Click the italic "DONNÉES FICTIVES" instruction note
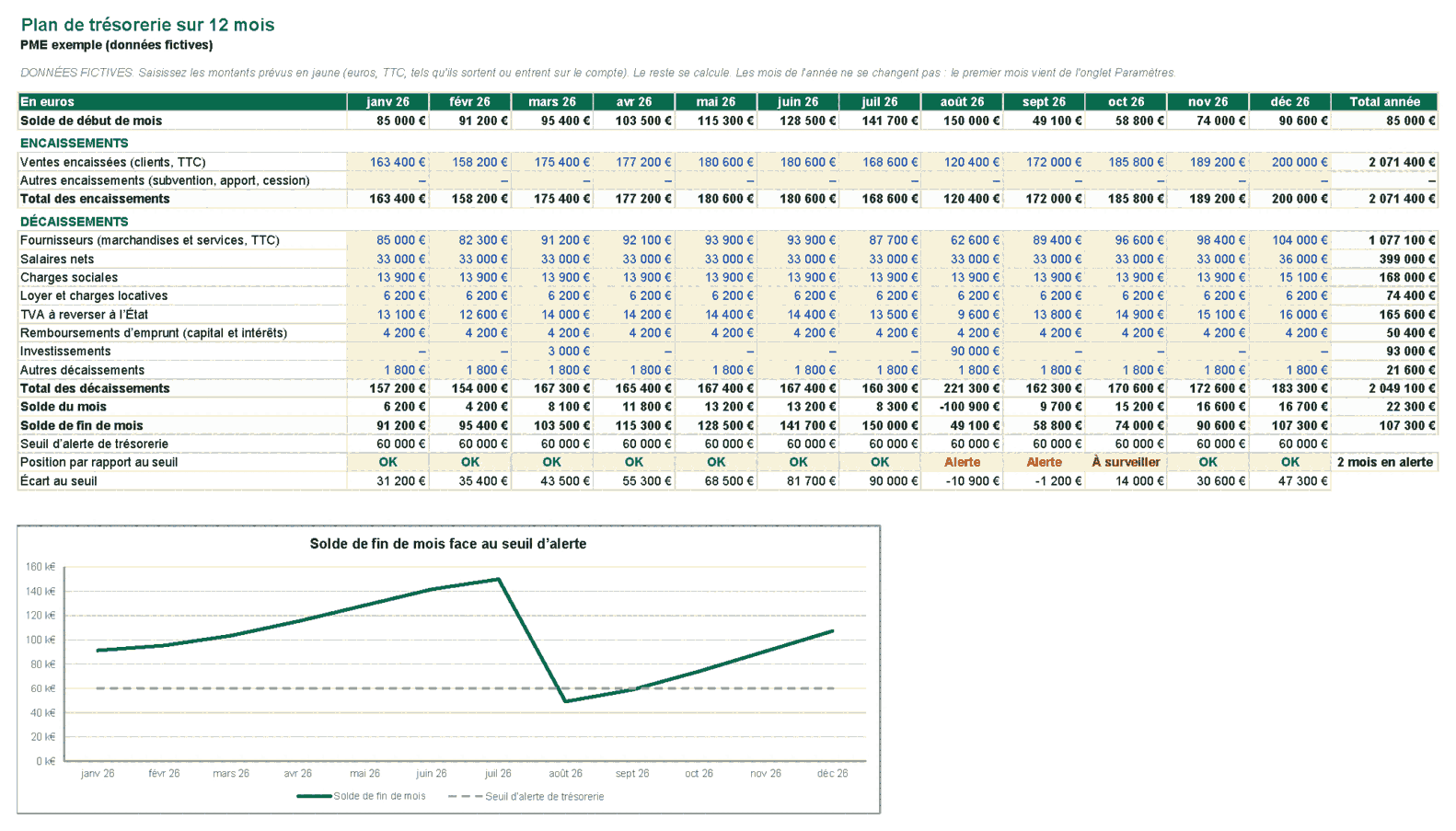The height and width of the screenshot is (831, 1456). pos(597,73)
